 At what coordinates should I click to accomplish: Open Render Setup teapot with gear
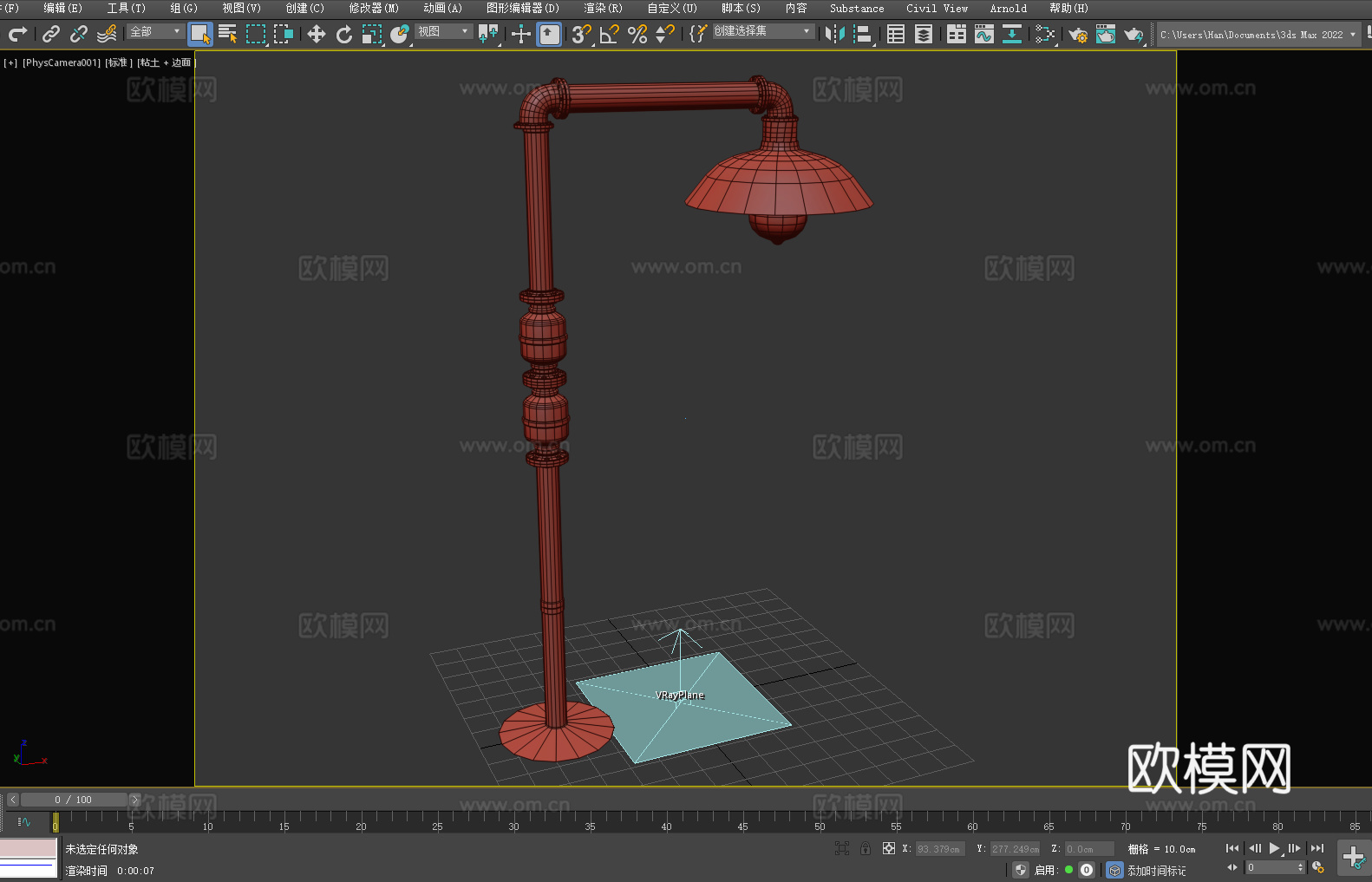click(x=1078, y=35)
